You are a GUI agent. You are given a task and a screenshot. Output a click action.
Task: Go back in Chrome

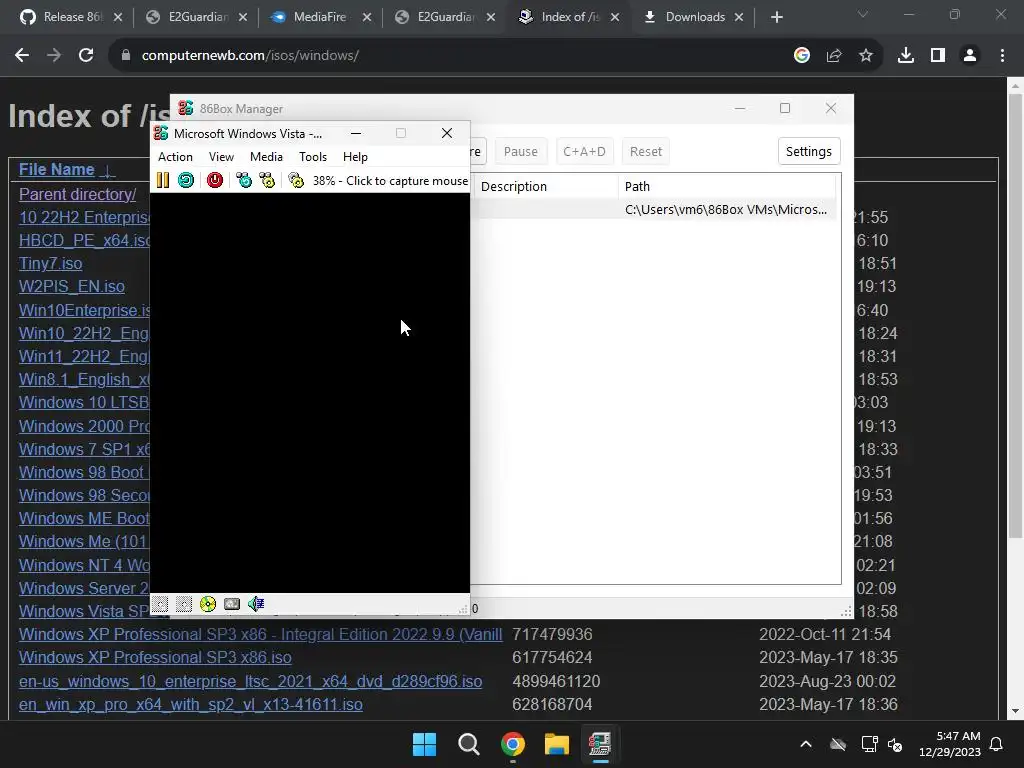22,56
